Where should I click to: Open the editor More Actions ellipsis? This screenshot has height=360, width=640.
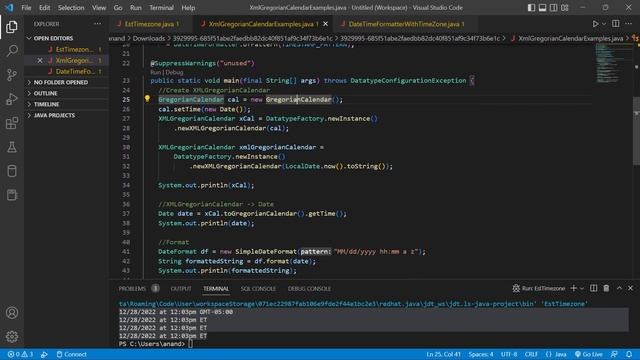tap(629, 24)
